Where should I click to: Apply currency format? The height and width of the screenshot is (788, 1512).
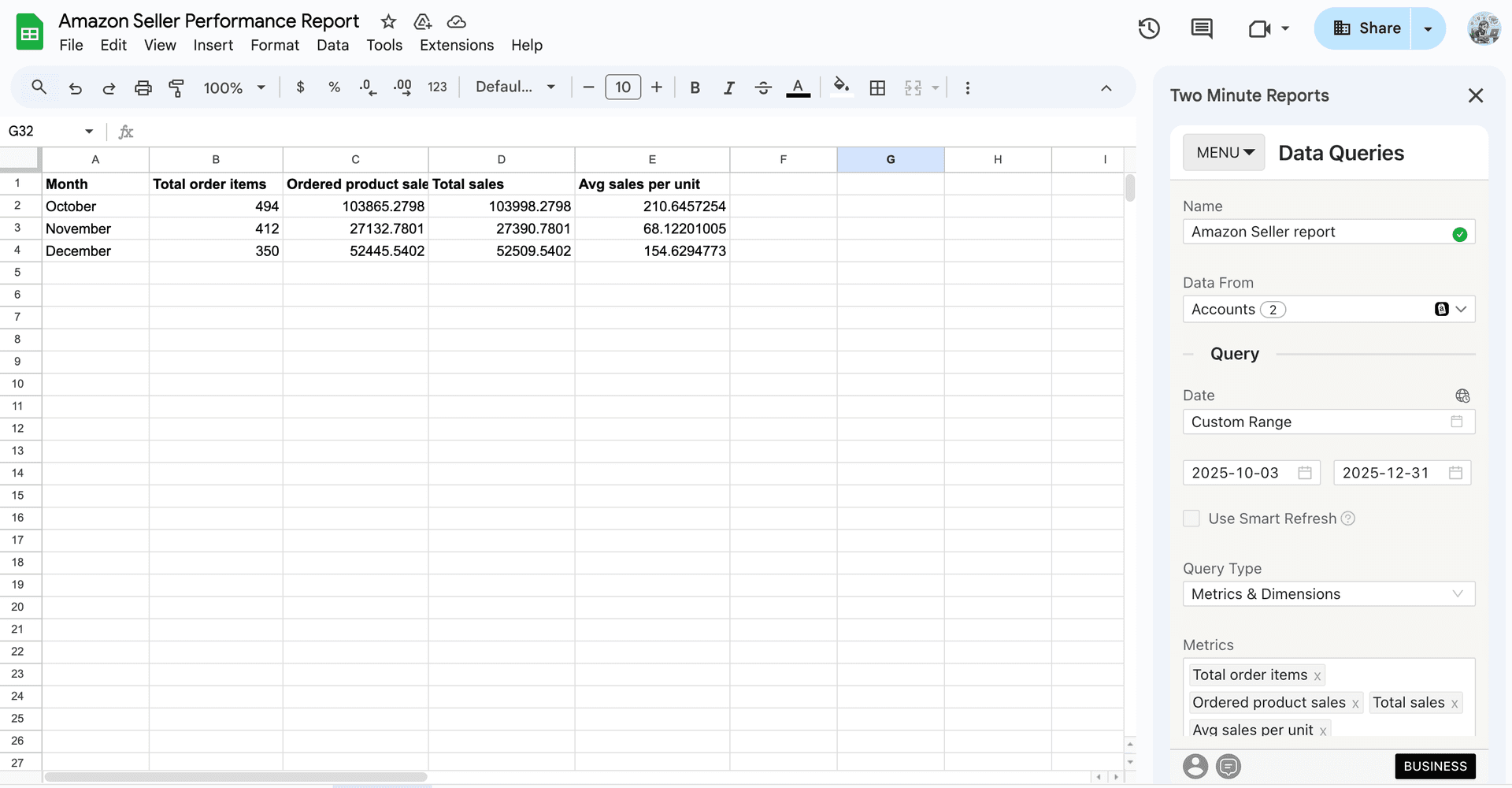tap(299, 87)
